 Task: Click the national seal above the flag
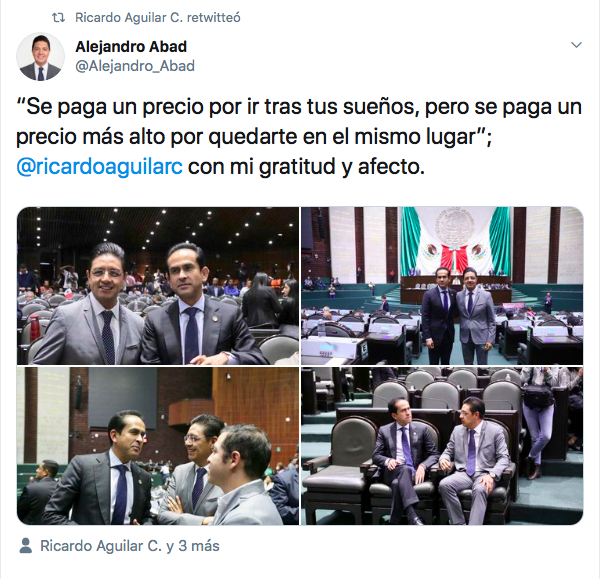[x=455, y=227]
